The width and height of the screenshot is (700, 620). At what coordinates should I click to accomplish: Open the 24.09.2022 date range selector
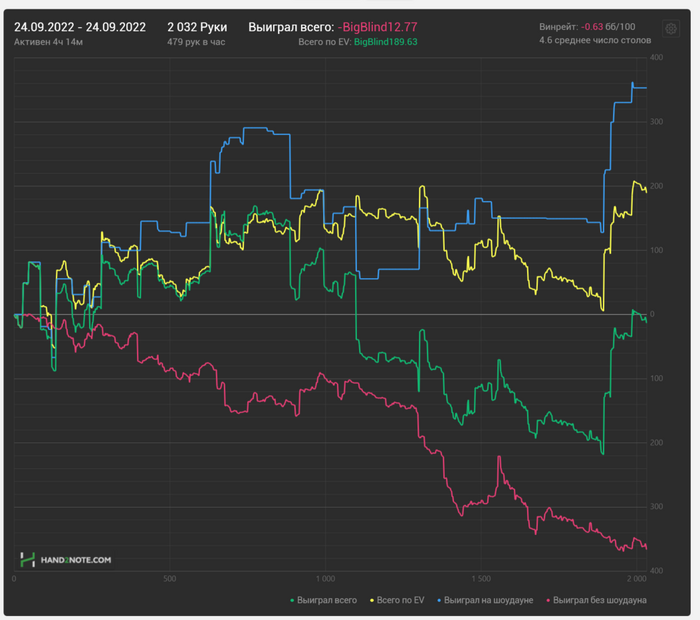(x=80, y=27)
